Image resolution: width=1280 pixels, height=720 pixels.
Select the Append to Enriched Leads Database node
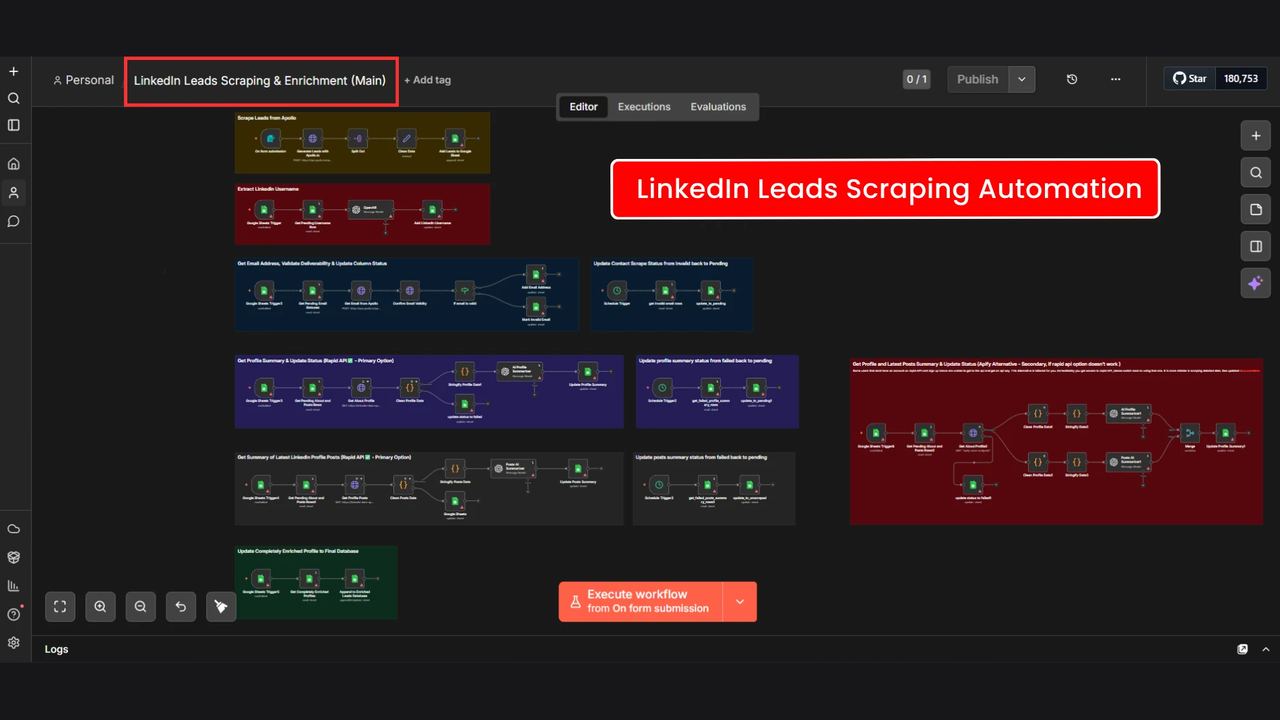pyautogui.click(x=355, y=578)
